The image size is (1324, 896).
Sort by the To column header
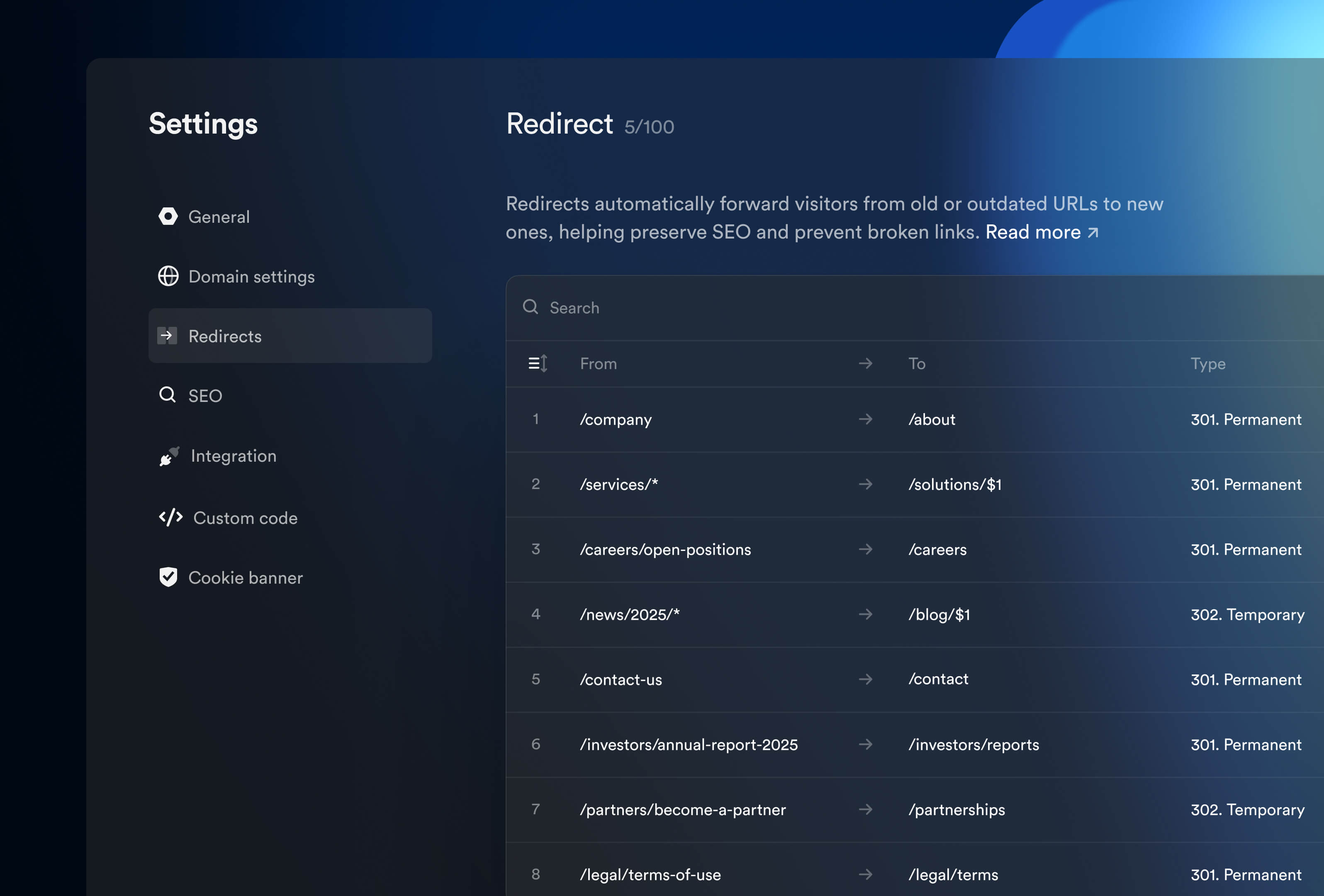tap(917, 363)
